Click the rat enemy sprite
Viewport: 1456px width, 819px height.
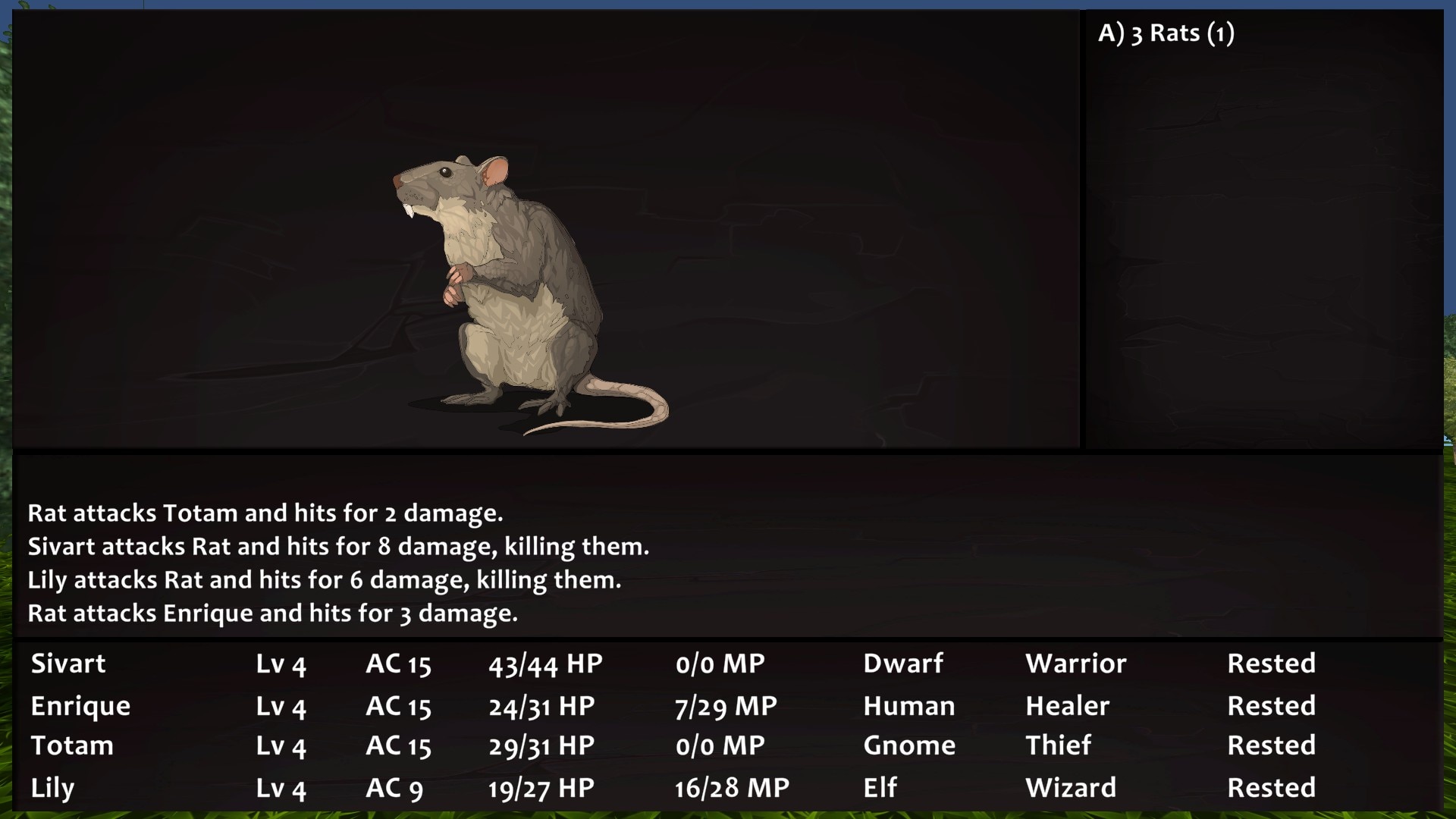click(531, 296)
